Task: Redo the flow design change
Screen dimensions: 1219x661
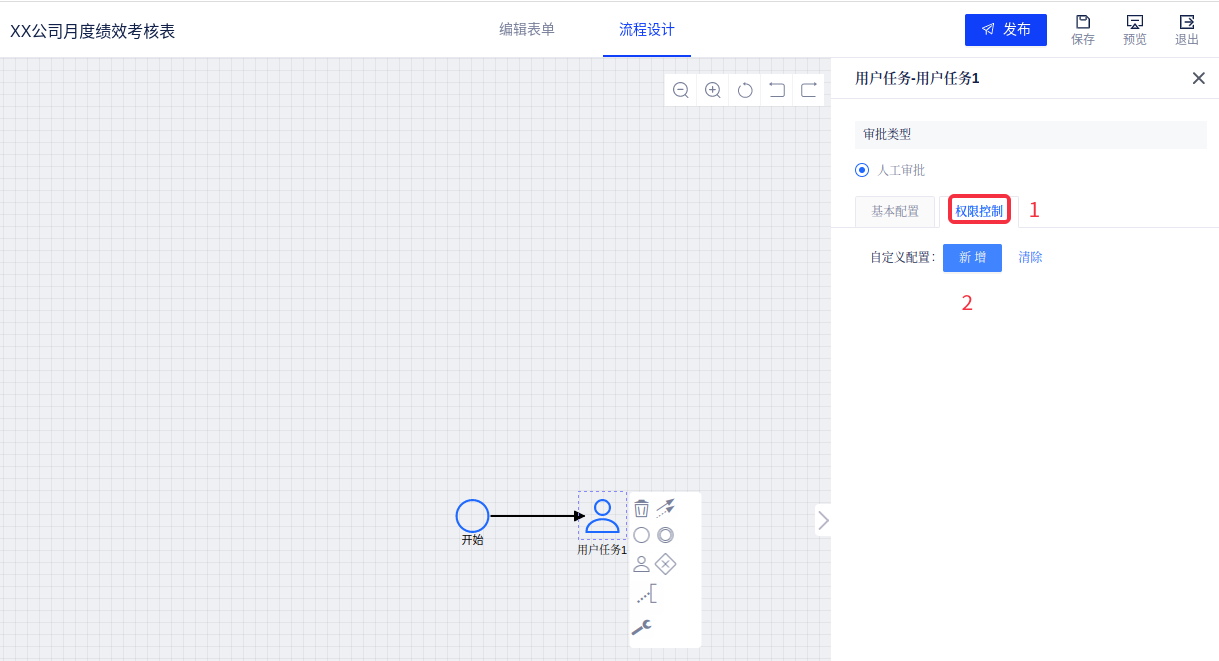Action: [x=809, y=90]
